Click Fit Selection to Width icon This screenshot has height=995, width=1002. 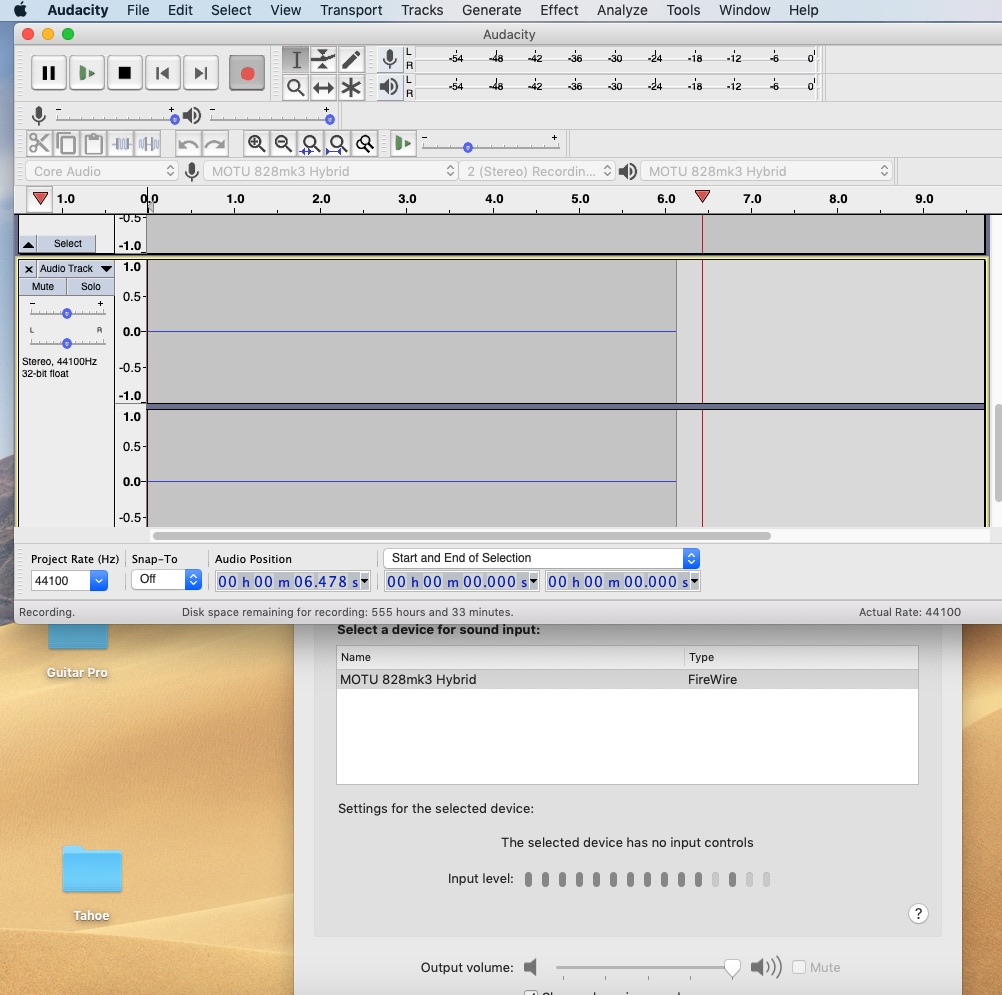click(311, 144)
